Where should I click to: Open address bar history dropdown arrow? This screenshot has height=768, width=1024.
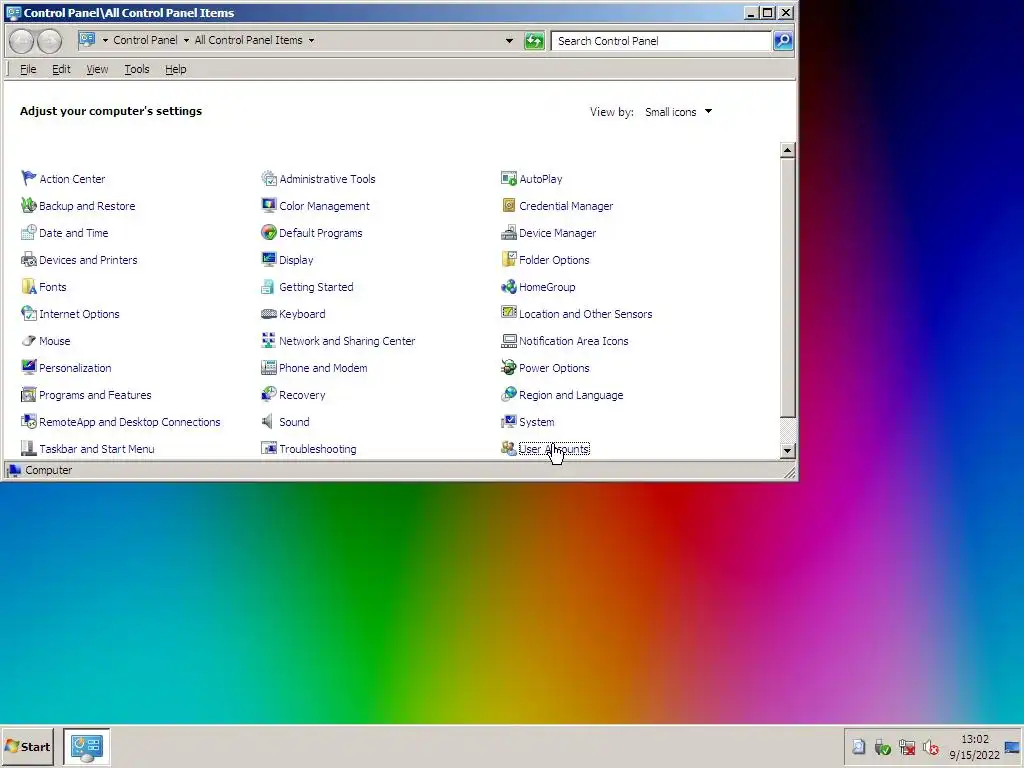[x=509, y=40]
